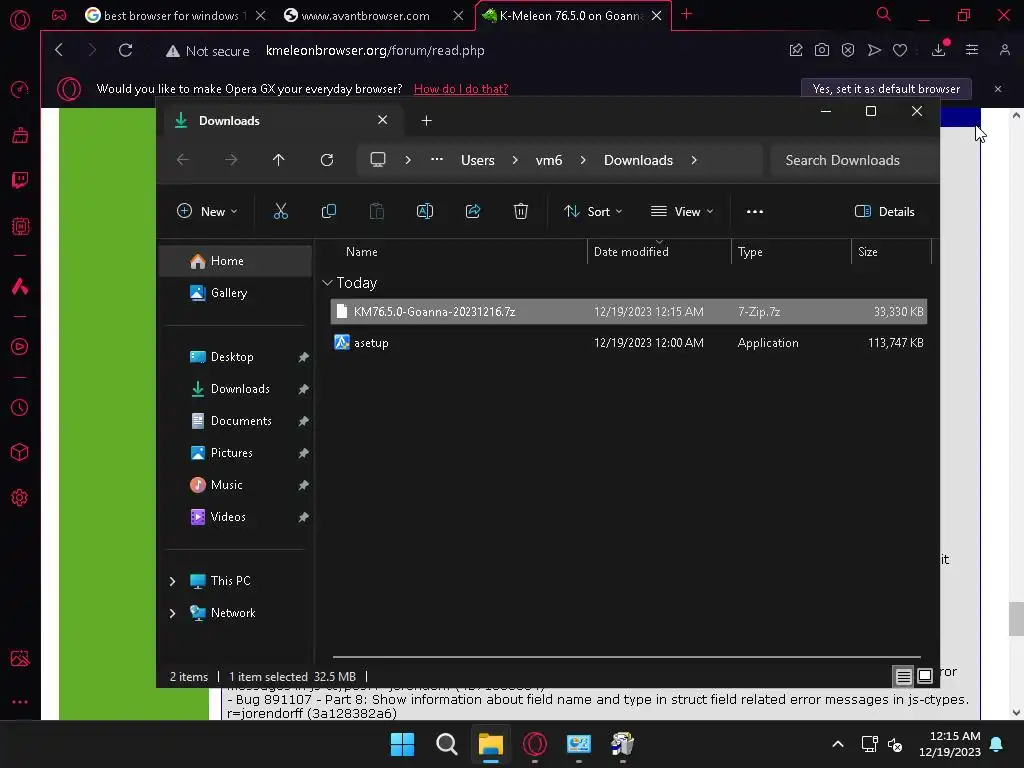
Task: Switch to large thumbnails view icon in status bar
Action: click(x=925, y=677)
